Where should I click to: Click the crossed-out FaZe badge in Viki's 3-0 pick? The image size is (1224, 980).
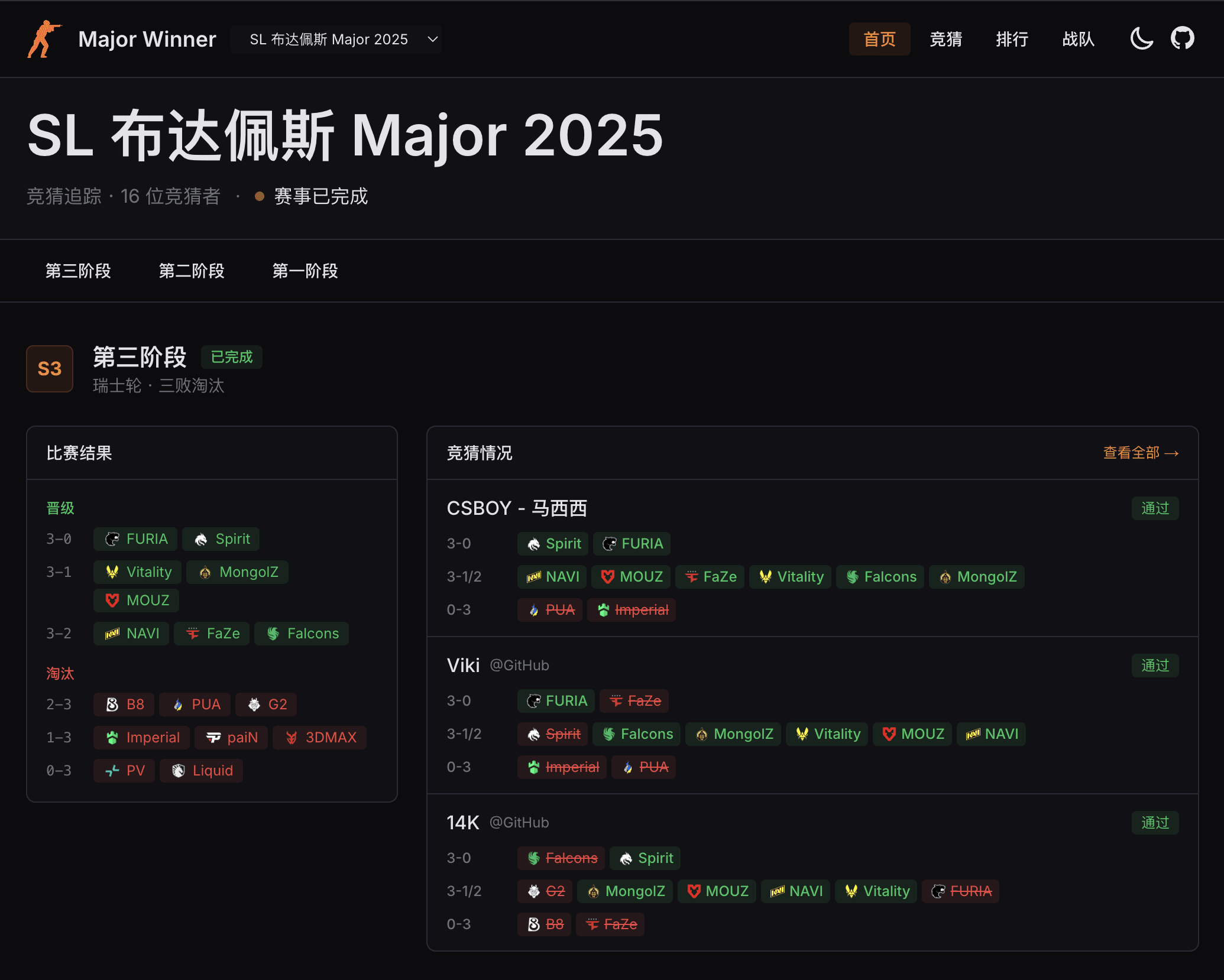tap(634, 700)
